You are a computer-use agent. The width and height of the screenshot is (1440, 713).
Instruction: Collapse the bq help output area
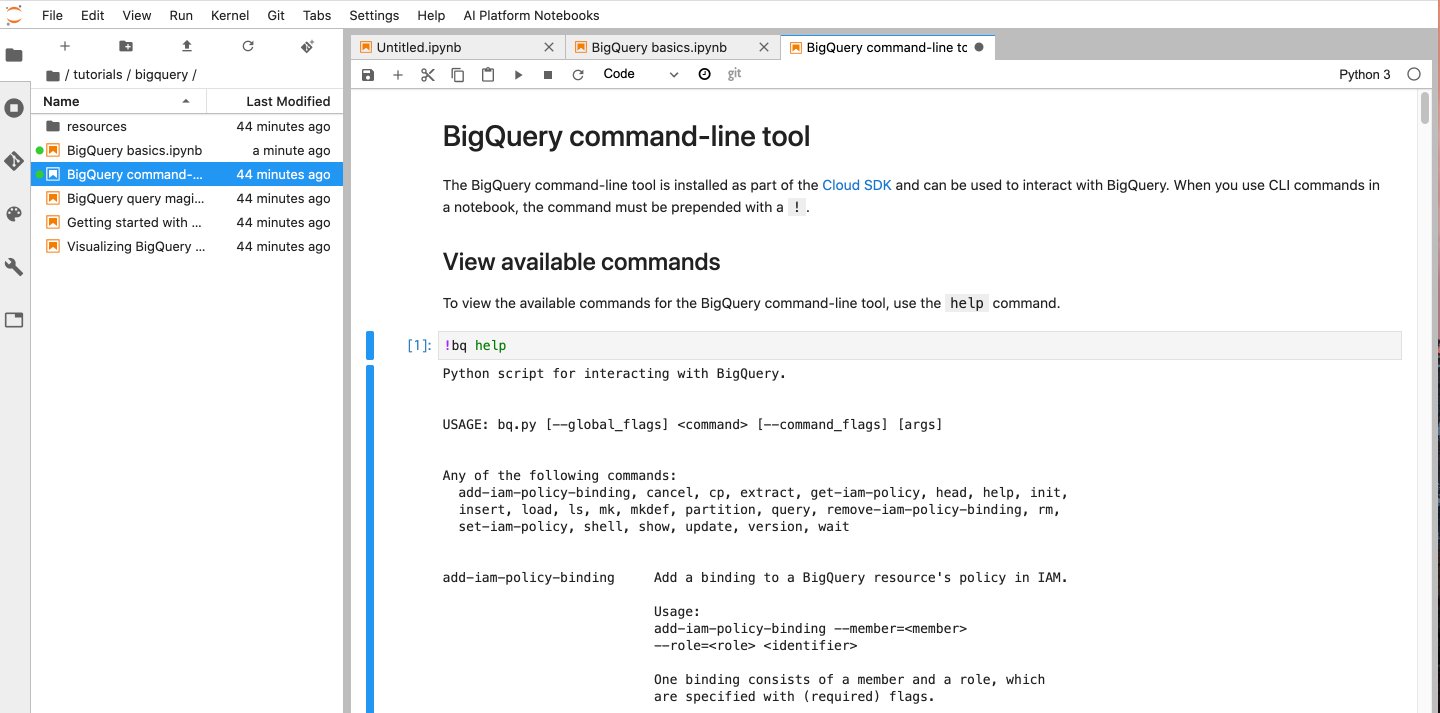[x=370, y=539]
